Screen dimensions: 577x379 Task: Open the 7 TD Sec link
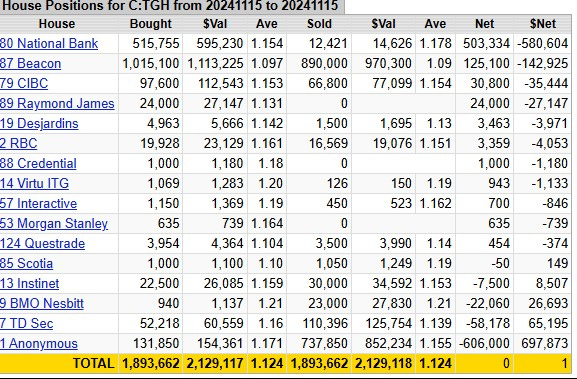(x=26, y=323)
